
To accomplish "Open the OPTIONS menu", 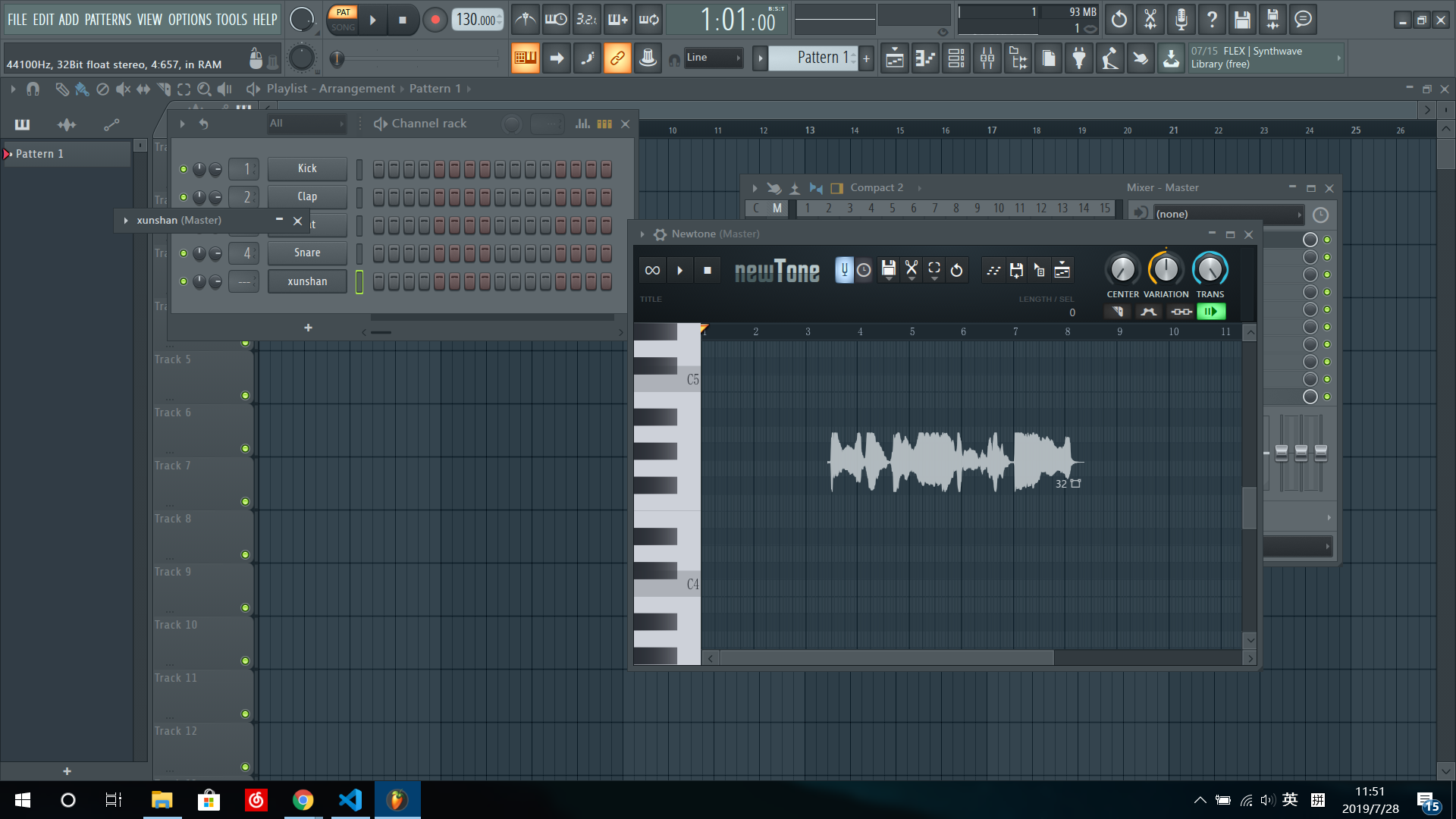I will (x=190, y=20).
